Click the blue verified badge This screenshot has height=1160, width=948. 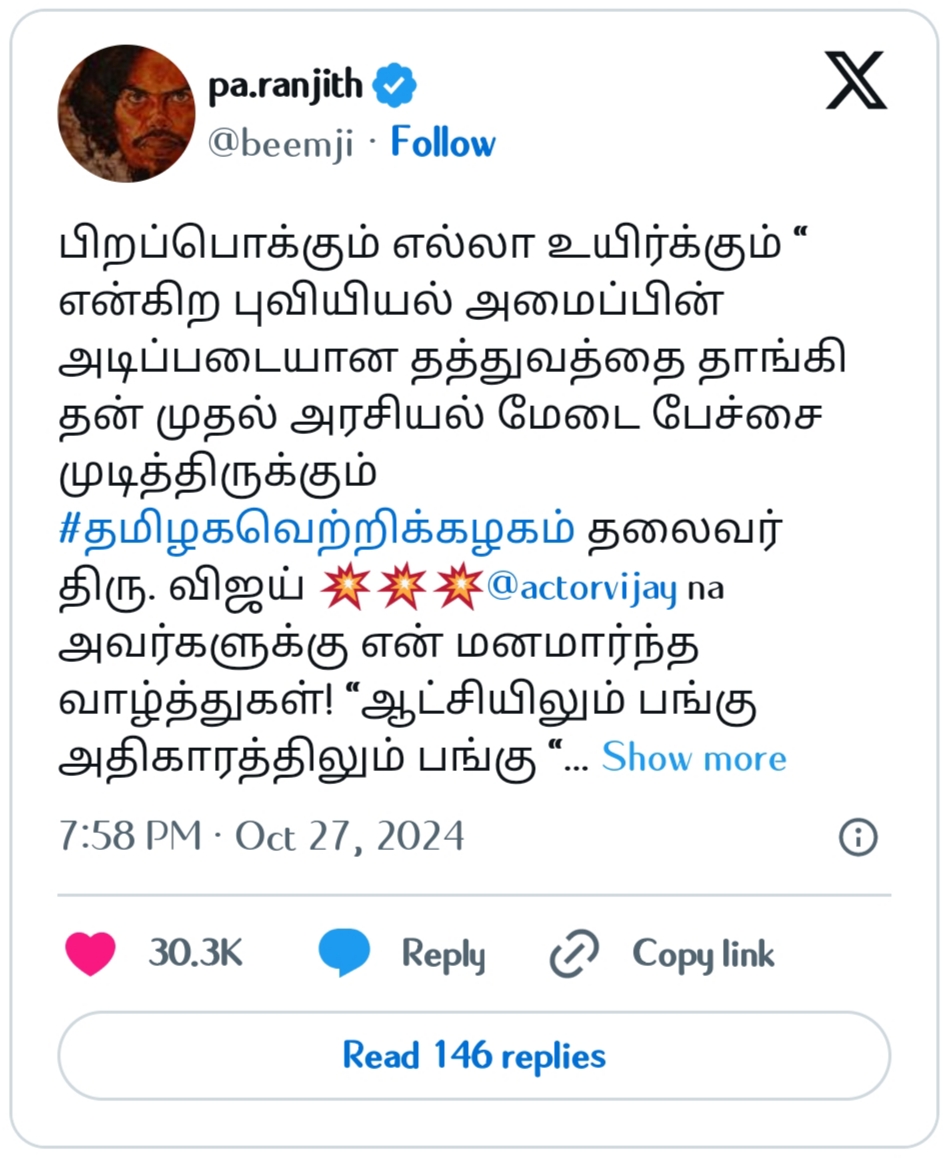click(394, 85)
